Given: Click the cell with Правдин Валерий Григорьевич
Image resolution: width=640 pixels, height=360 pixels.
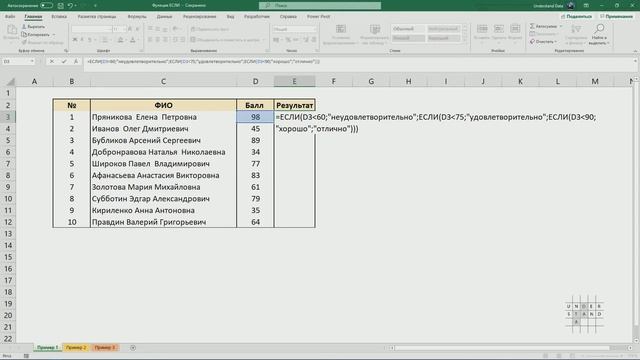Looking at the screenshot, I should click(163, 222).
